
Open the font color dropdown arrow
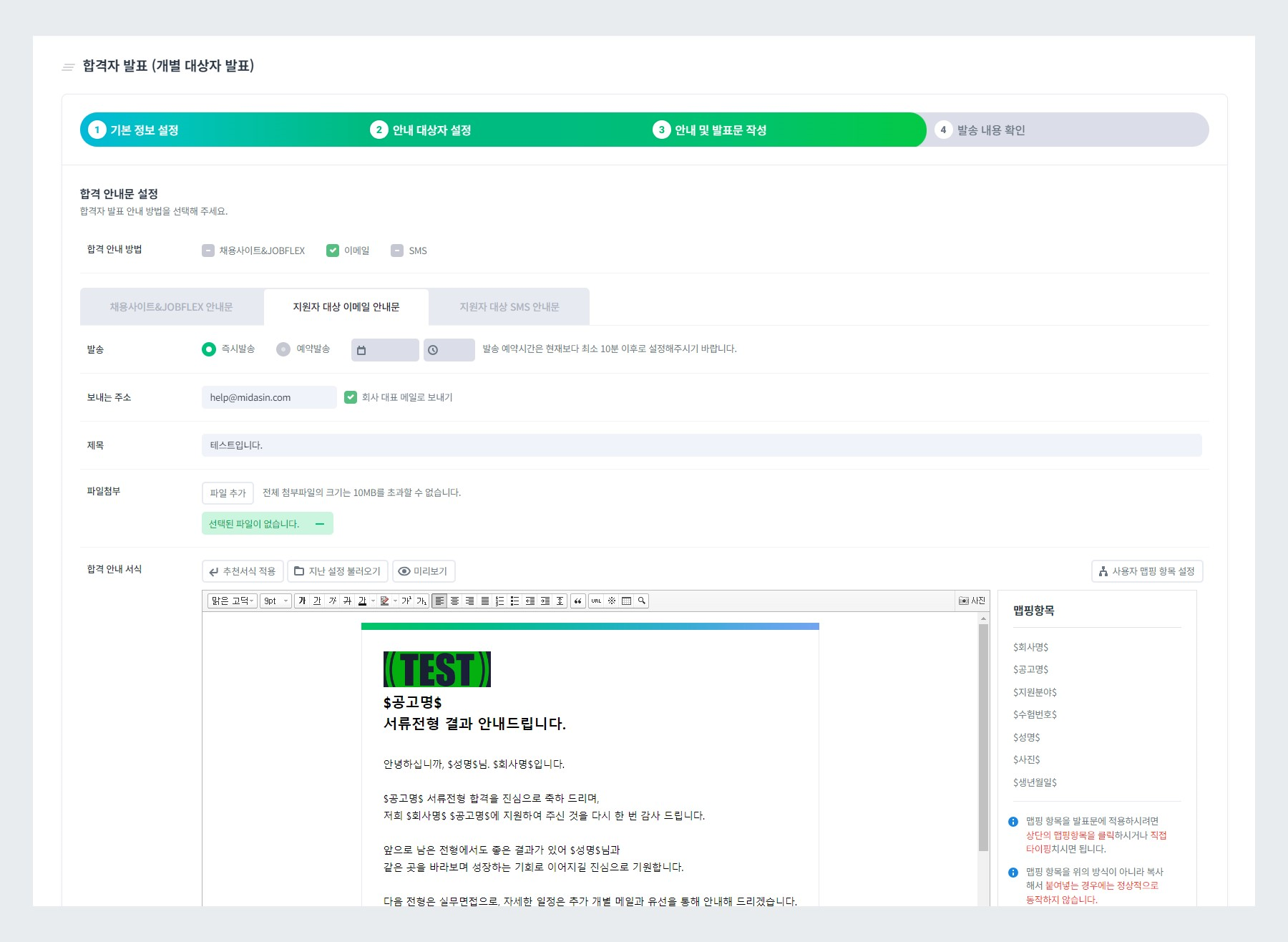point(372,601)
